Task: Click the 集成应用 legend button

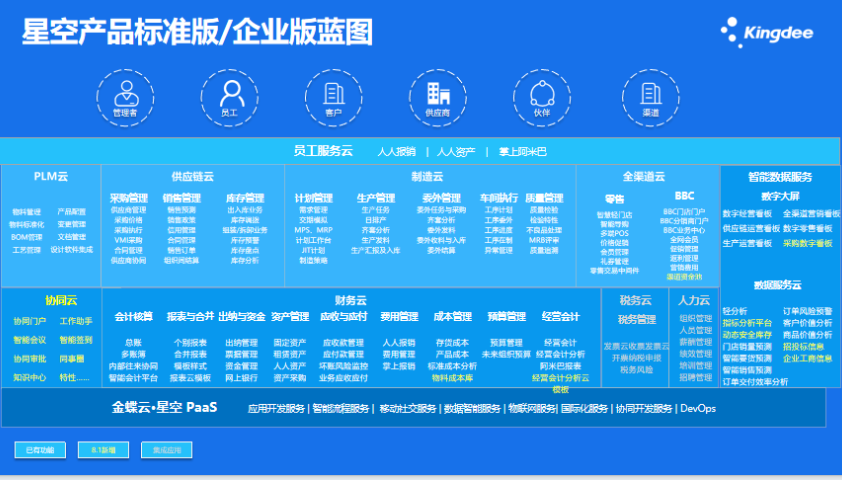Action: [x=167, y=450]
